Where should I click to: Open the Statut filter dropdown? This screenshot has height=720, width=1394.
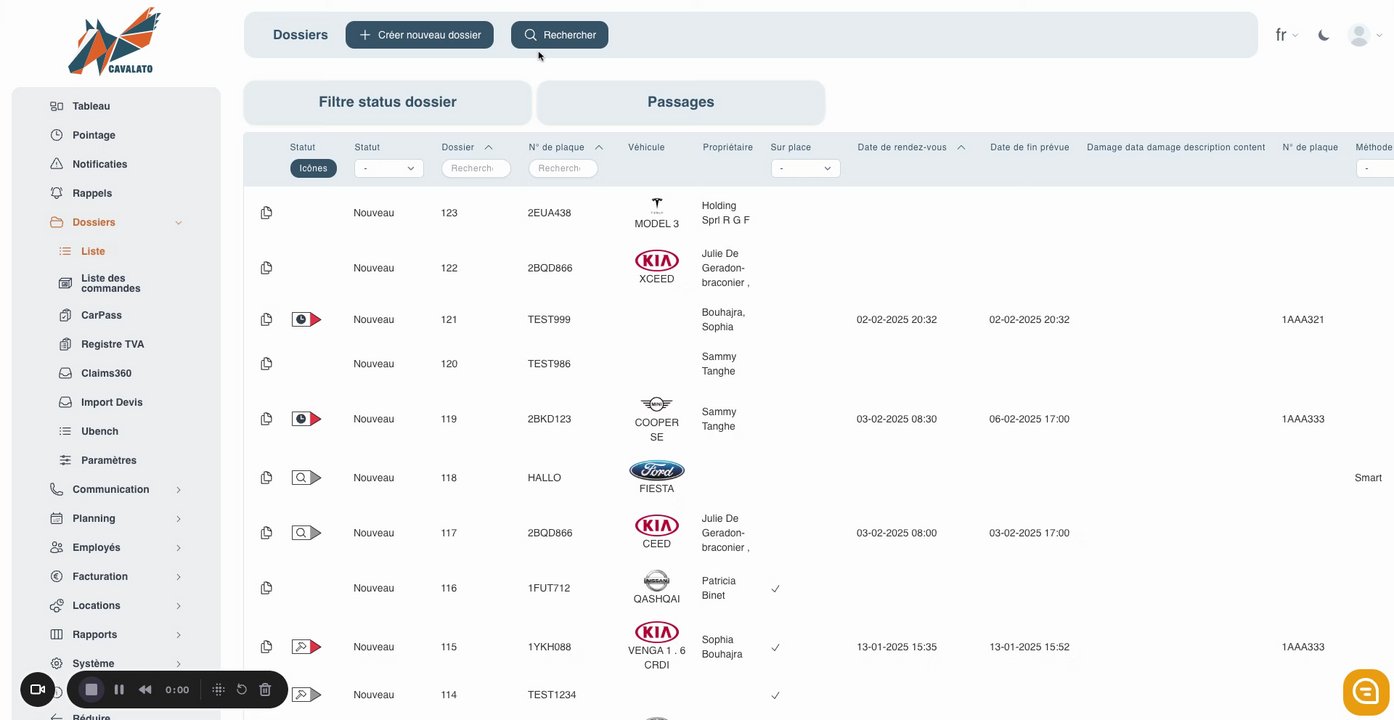click(389, 169)
